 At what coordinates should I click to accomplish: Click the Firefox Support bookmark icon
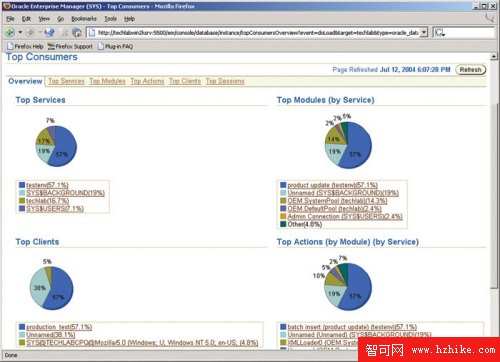pyautogui.click(x=51, y=46)
